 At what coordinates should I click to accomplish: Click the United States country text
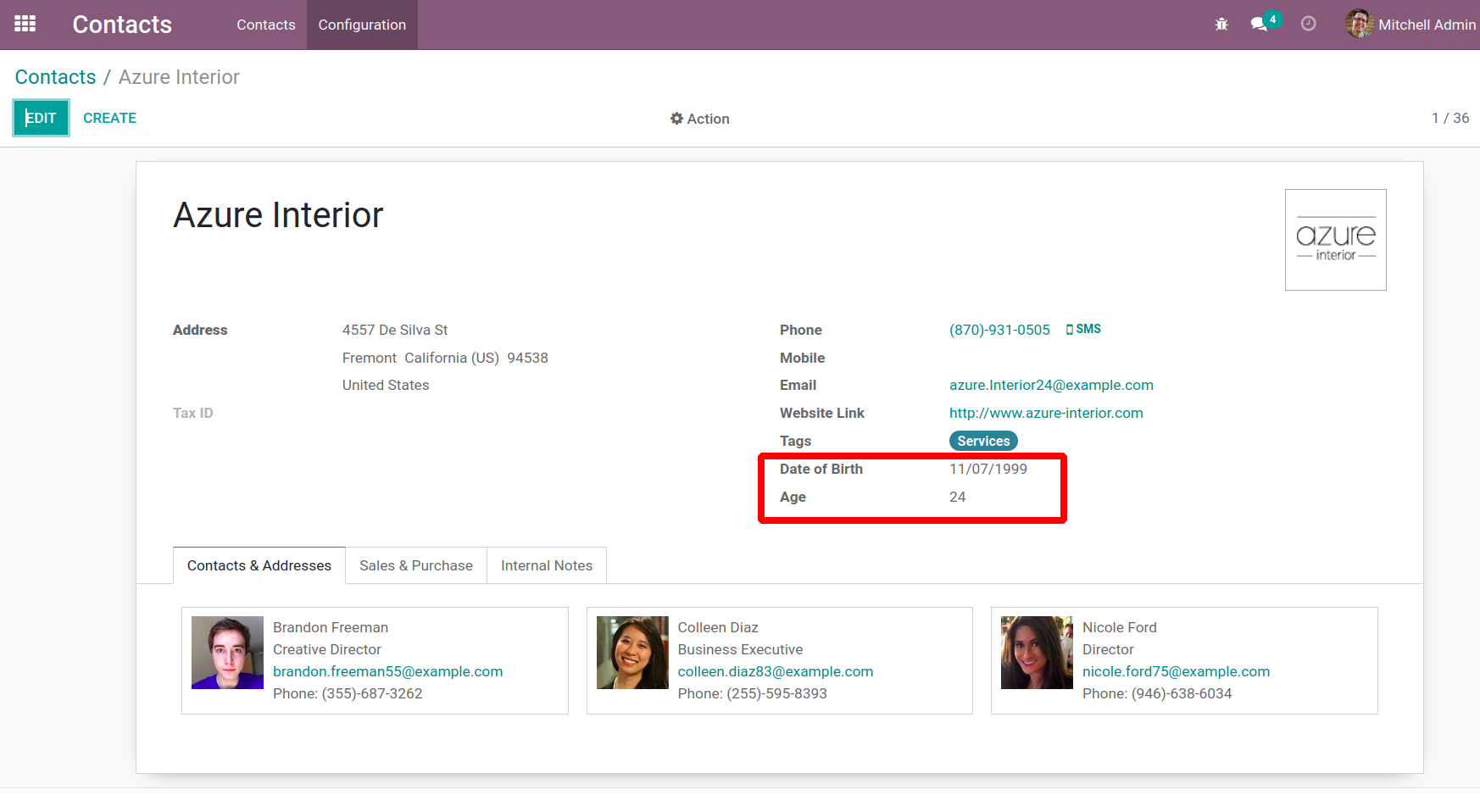[386, 385]
